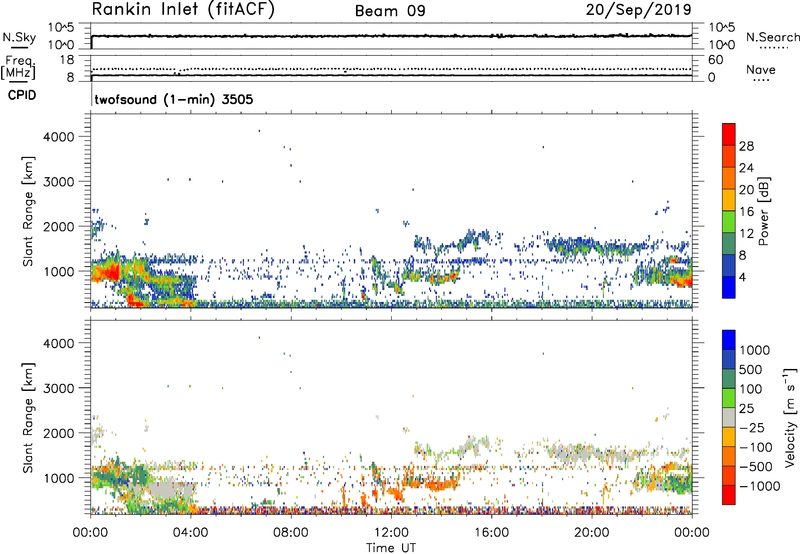Click the 'Freq. [MHz]' axis label
This screenshot has height=554, width=800.
tap(19, 67)
